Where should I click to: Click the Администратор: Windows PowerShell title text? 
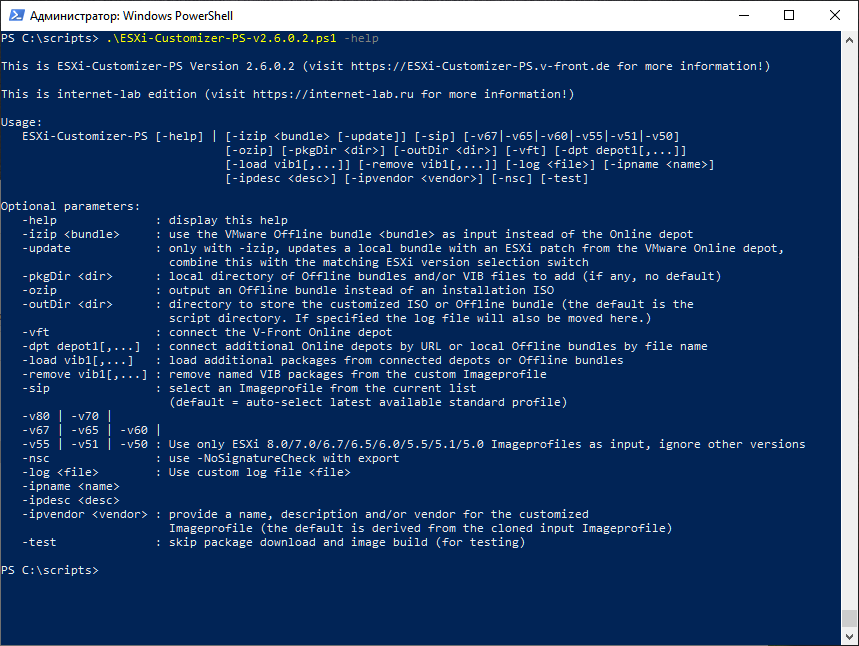tap(131, 16)
